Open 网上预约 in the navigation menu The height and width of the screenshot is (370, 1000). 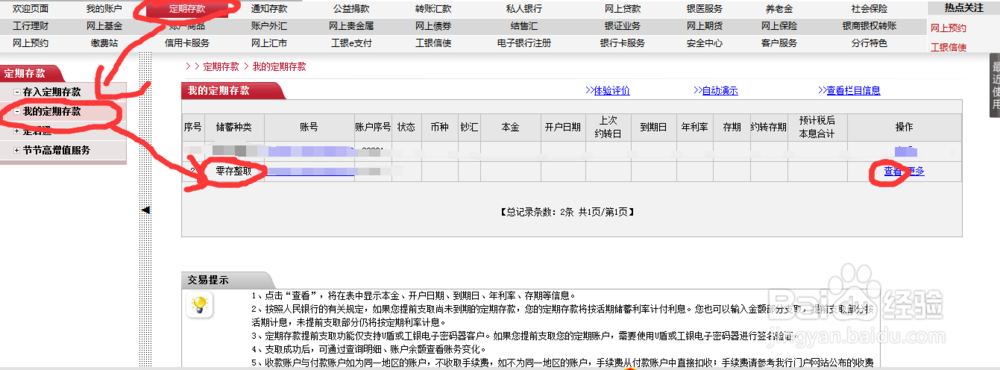coord(31,43)
